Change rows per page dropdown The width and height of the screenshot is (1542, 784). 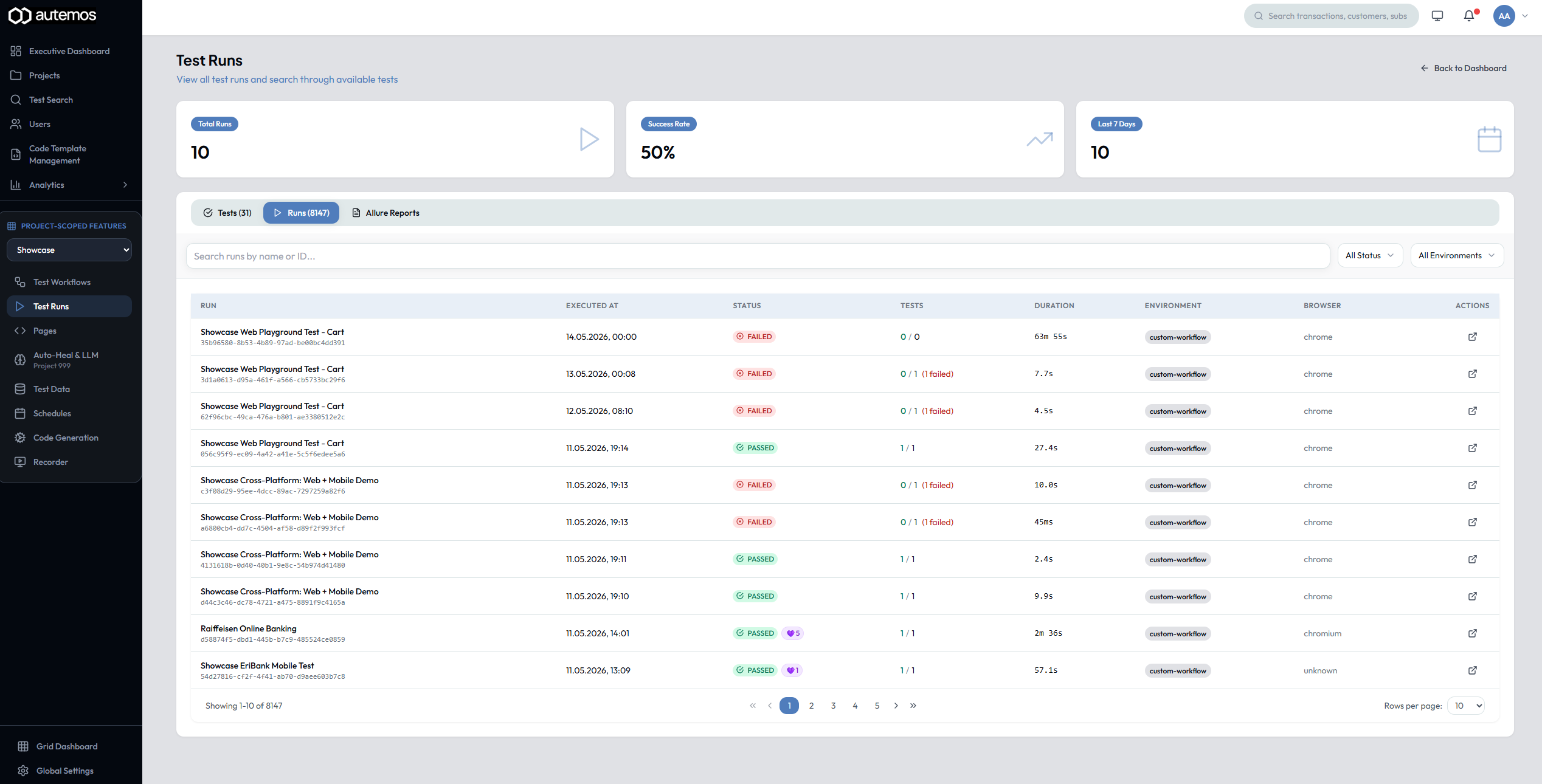click(1466, 706)
